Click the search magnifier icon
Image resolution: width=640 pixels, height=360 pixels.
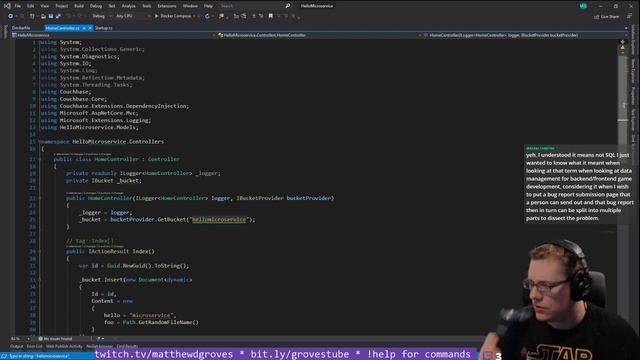tap(288, 6)
